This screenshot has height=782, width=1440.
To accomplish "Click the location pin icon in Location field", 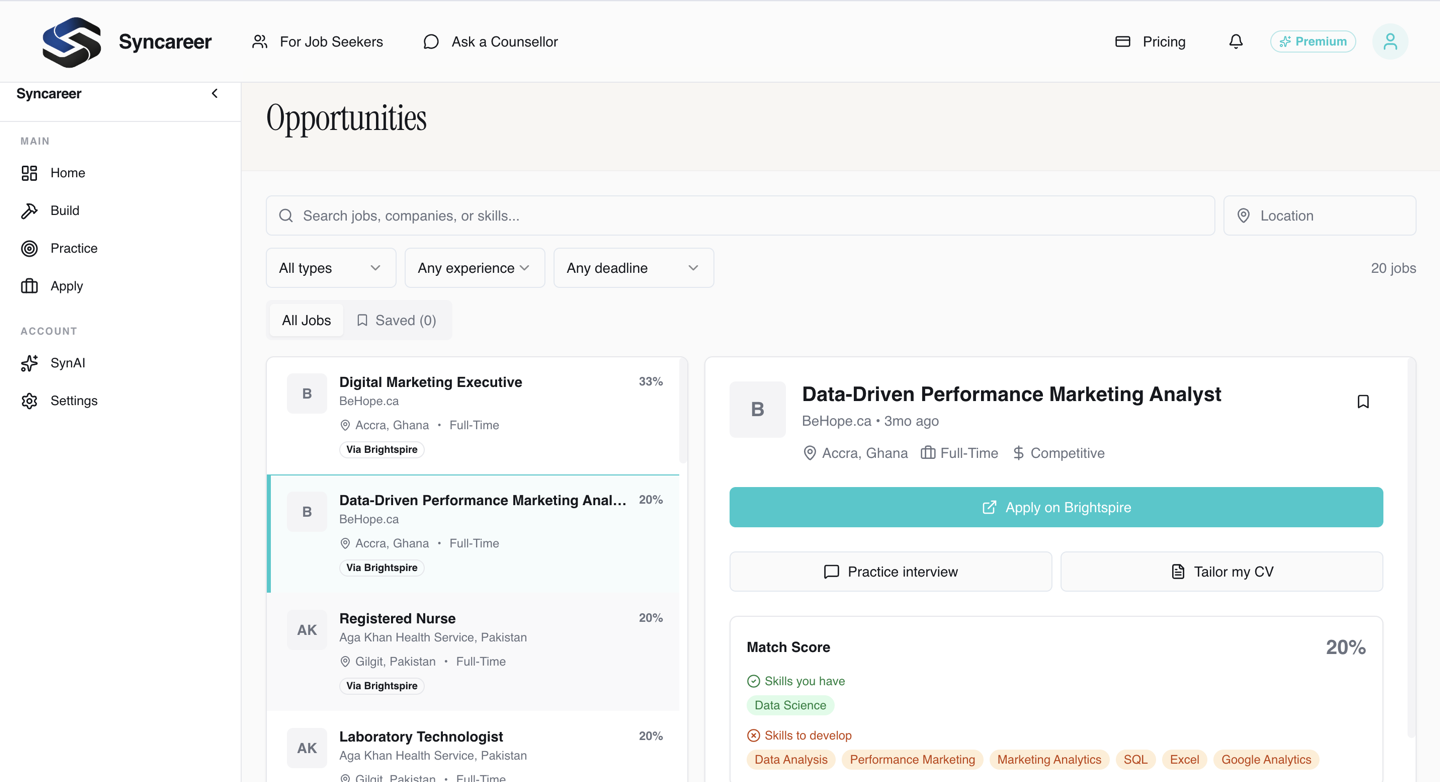I will [1244, 216].
